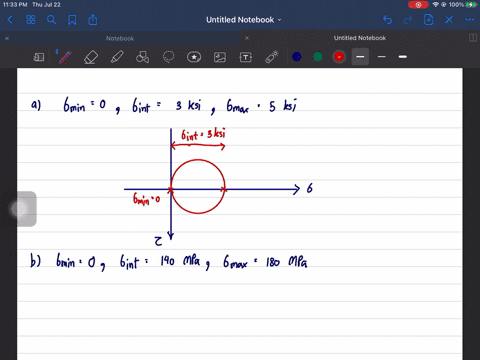Viewport: 480px width, 360px height.
Task: Undo the last stroke
Action: click(387, 20)
